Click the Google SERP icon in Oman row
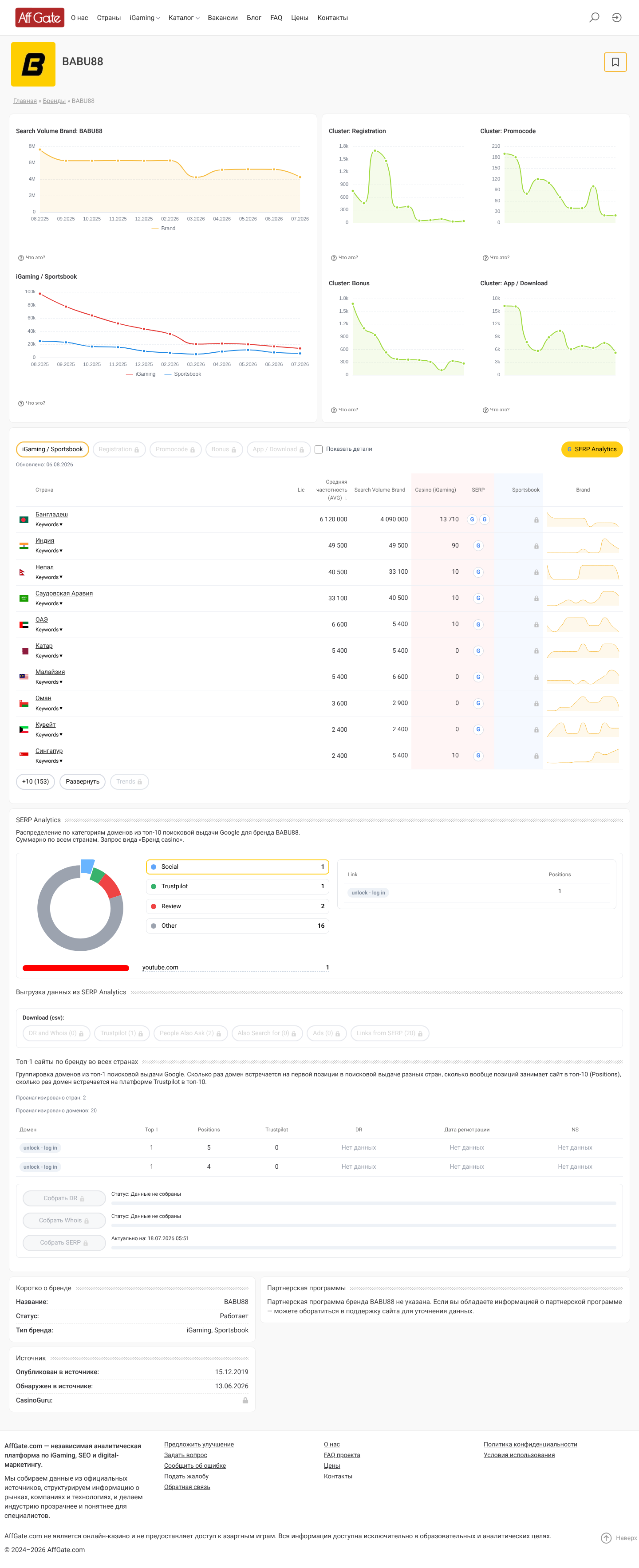639x1568 pixels. coord(478,703)
